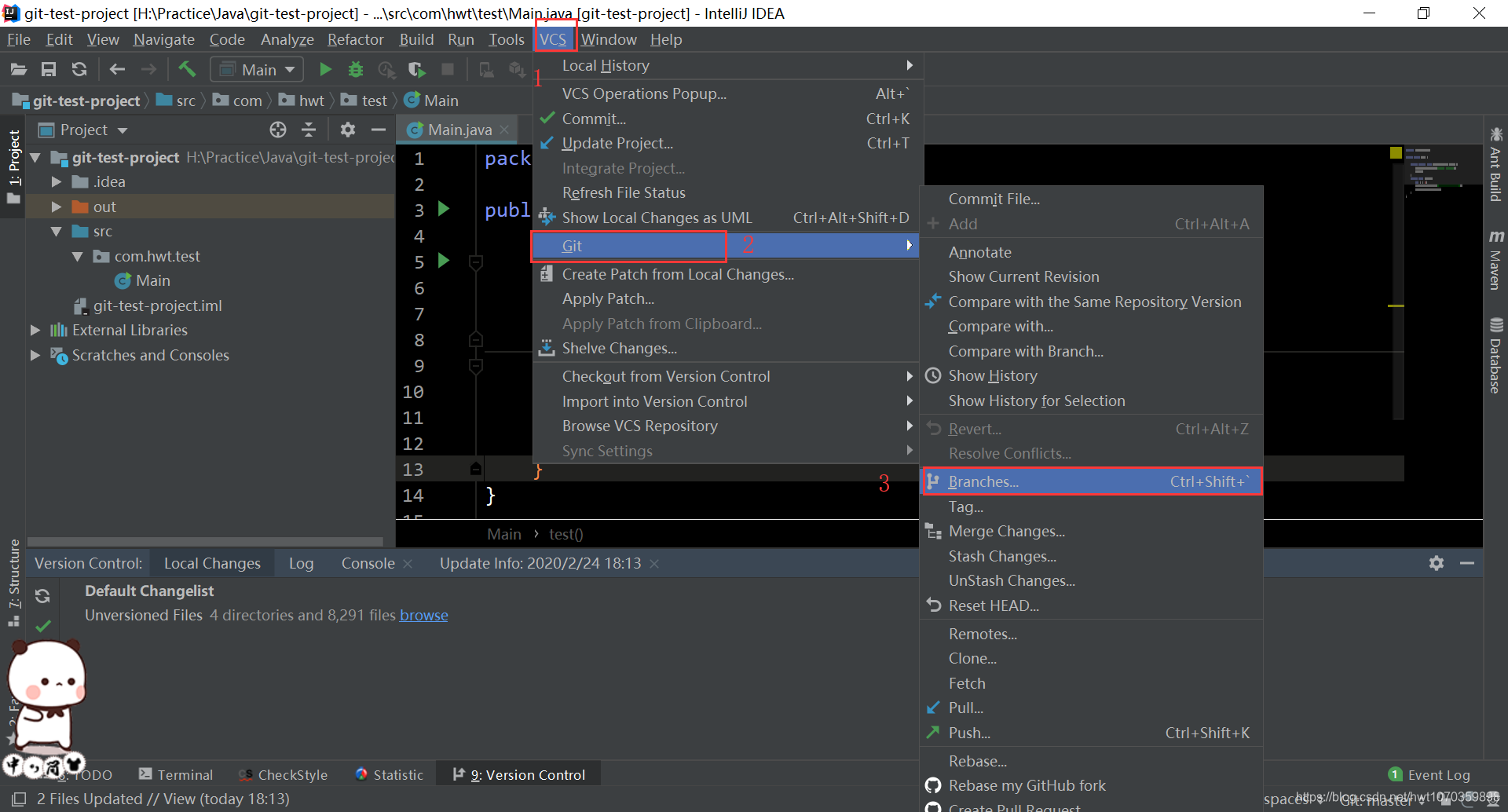1508x812 pixels.
Task: Open the CheckStyle tool window
Action: click(x=284, y=775)
